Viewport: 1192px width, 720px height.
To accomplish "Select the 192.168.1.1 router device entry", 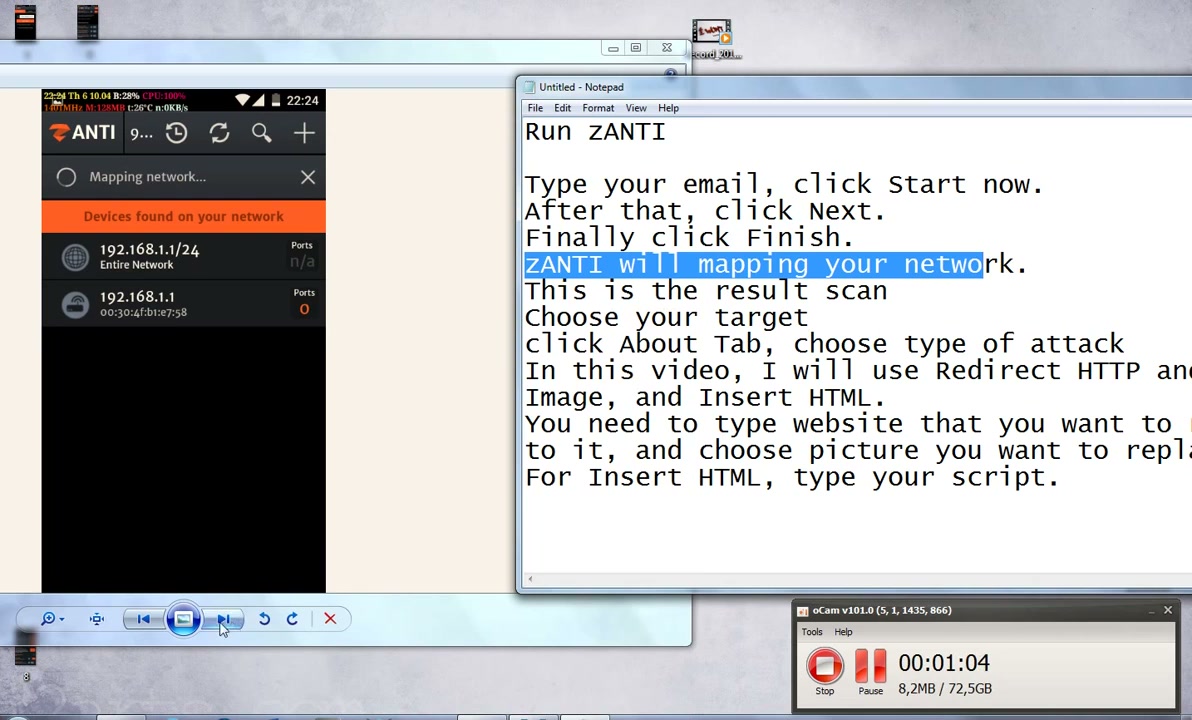I will click(x=184, y=303).
